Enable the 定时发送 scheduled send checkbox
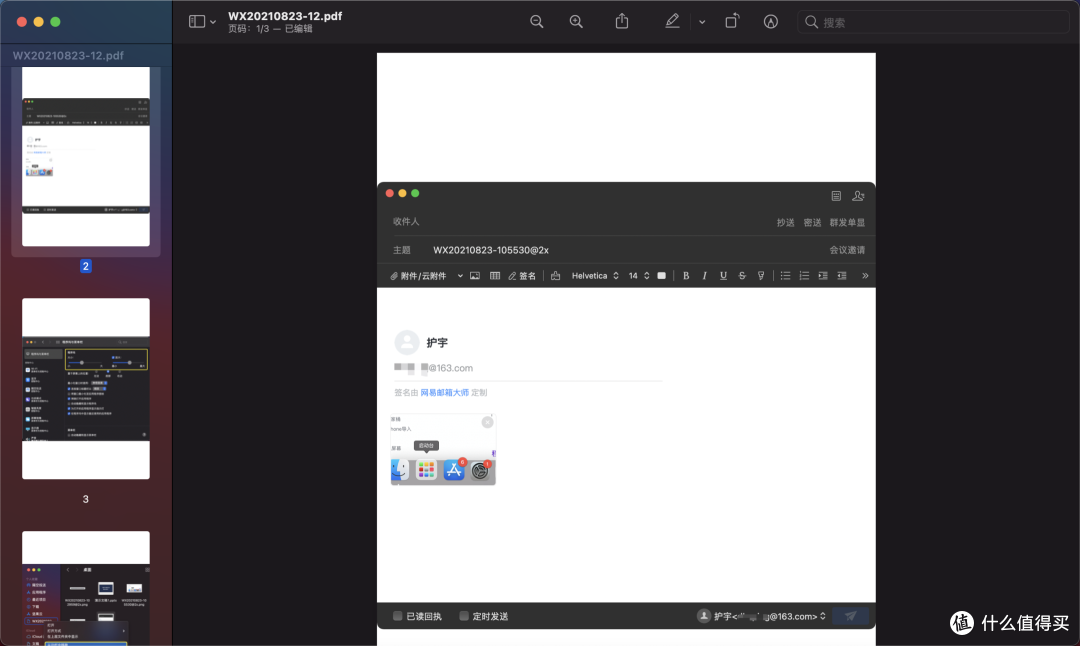Image resolution: width=1080 pixels, height=646 pixels. click(463, 616)
